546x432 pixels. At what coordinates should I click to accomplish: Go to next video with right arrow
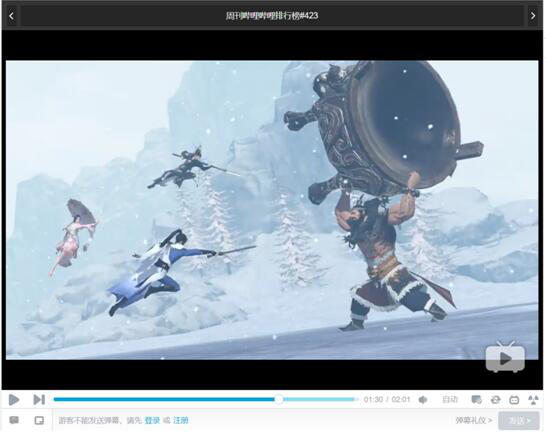[533, 16]
